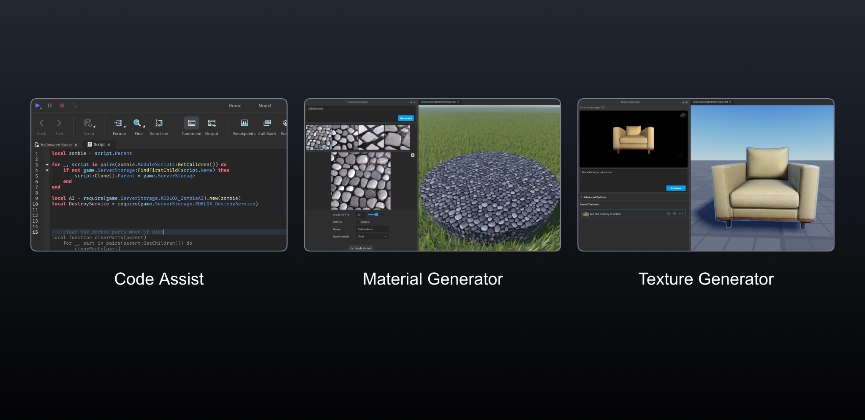Click the studs per tile number field
865x420 pixels.
coord(361,215)
